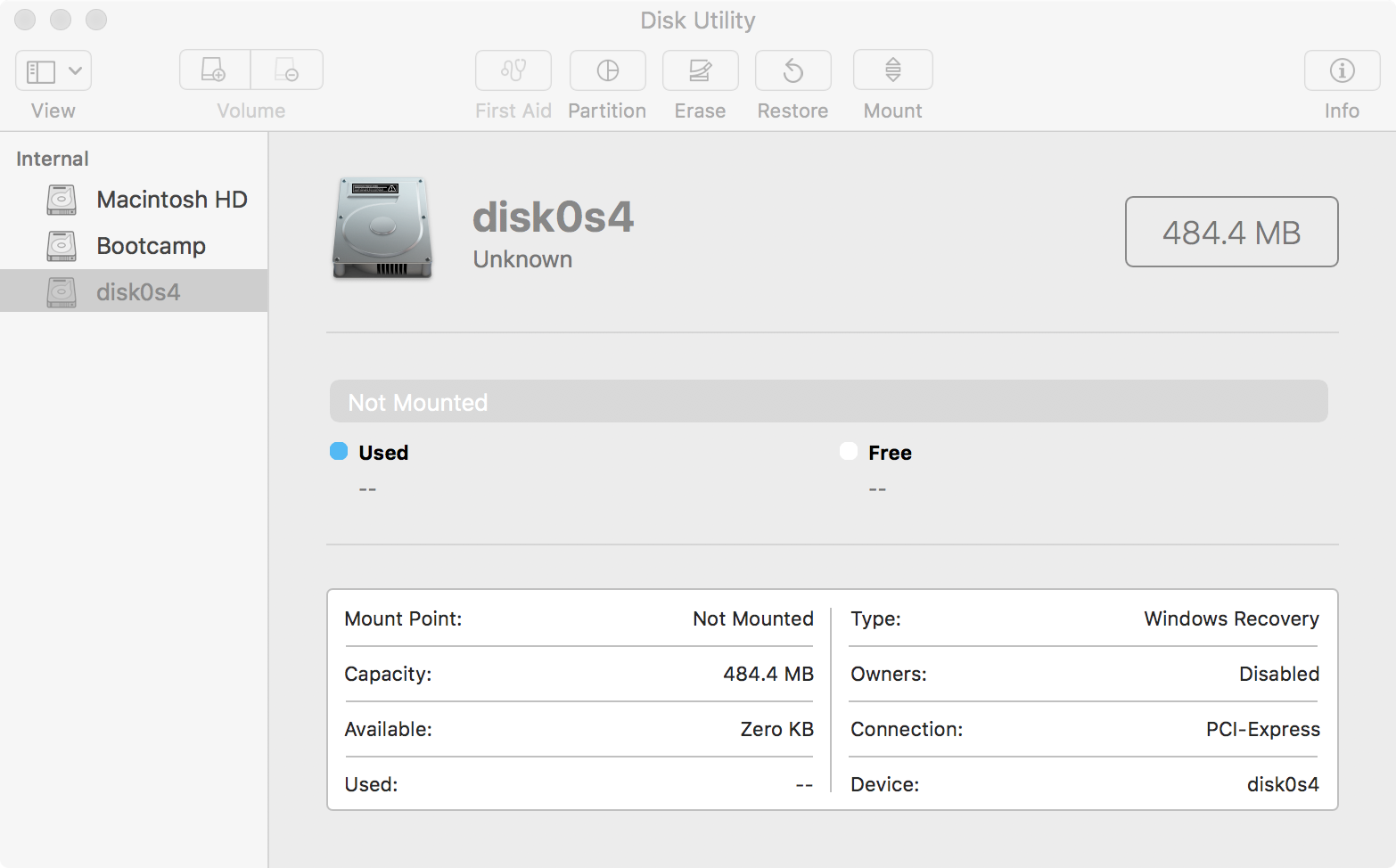Click the Free legend indicator
Screen dimensions: 1396x868
[x=848, y=452]
